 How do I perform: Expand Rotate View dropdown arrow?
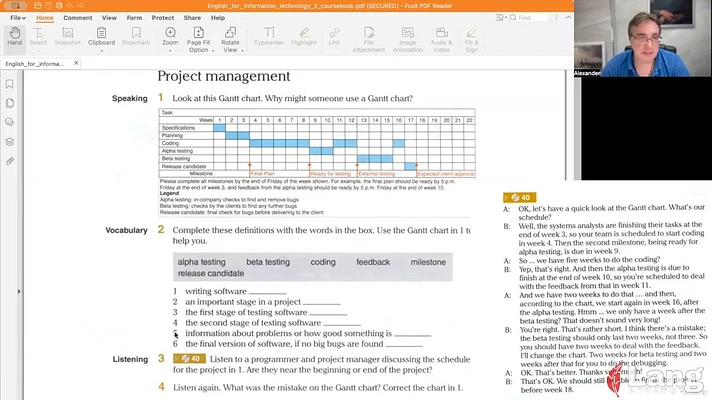(x=242, y=51)
